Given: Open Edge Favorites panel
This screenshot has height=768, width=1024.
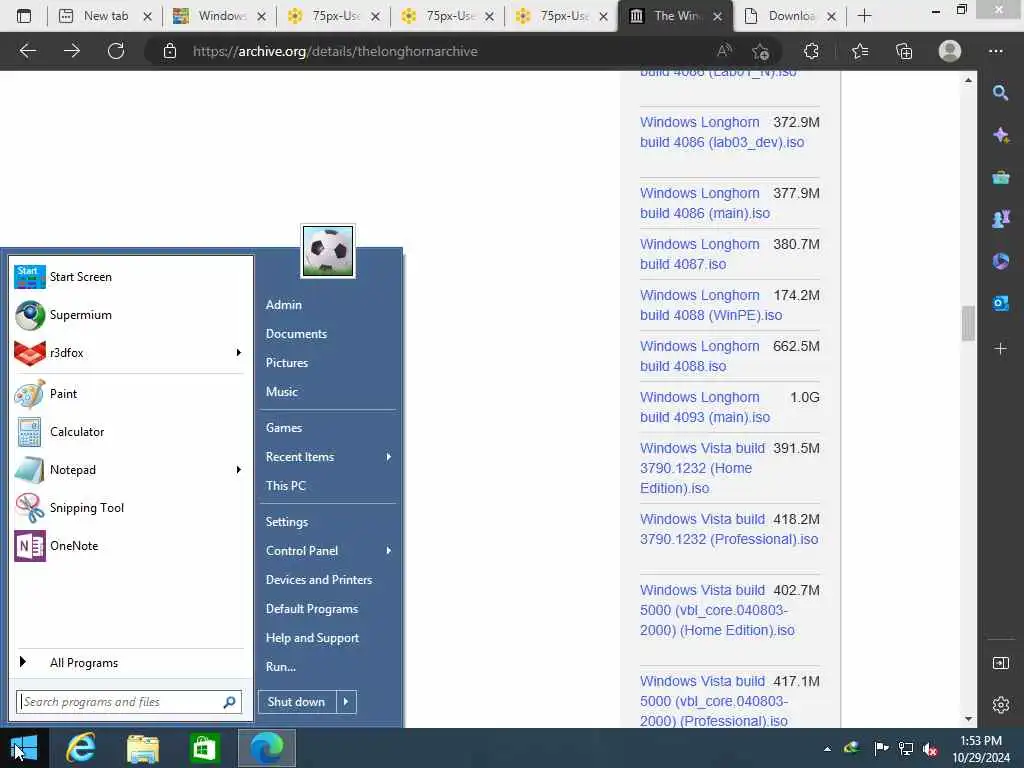Looking at the screenshot, I should pyautogui.click(x=859, y=51).
